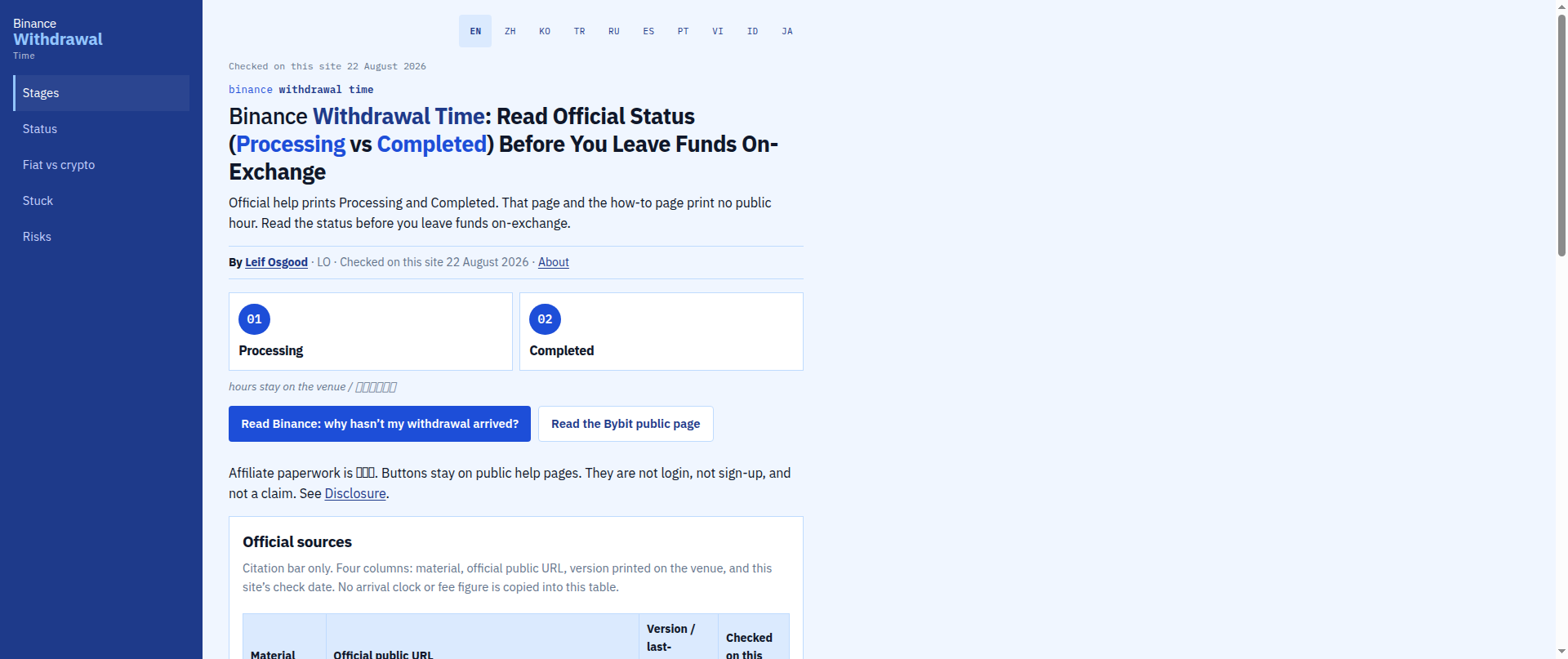Switch language to ZH
Viewport: 1568px width, 659px height.
510,31
